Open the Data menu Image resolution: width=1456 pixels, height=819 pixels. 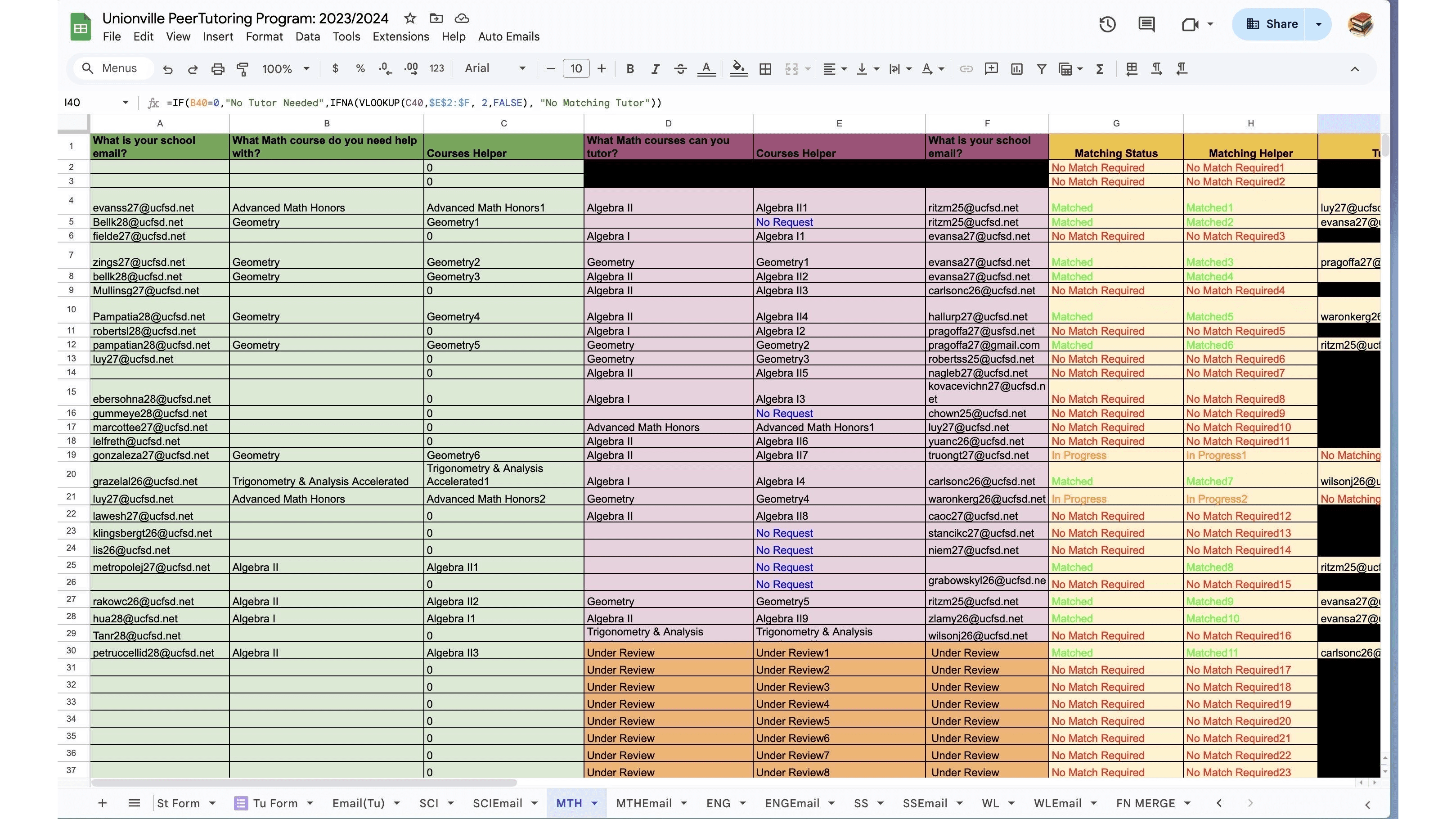coord(307,37)
